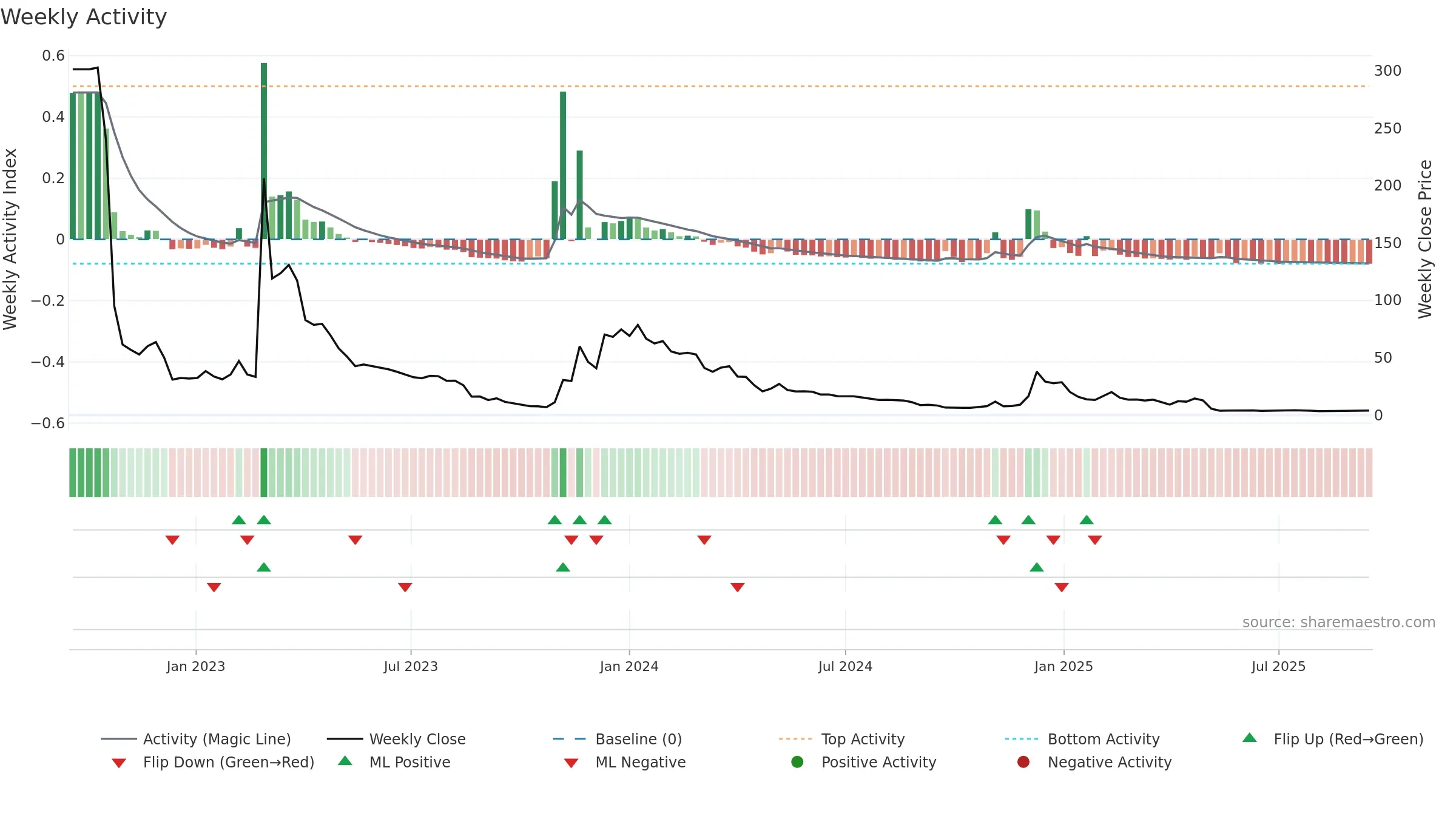
Task: Click the source: sharemaestro.com text
Action: (1339, 622)
